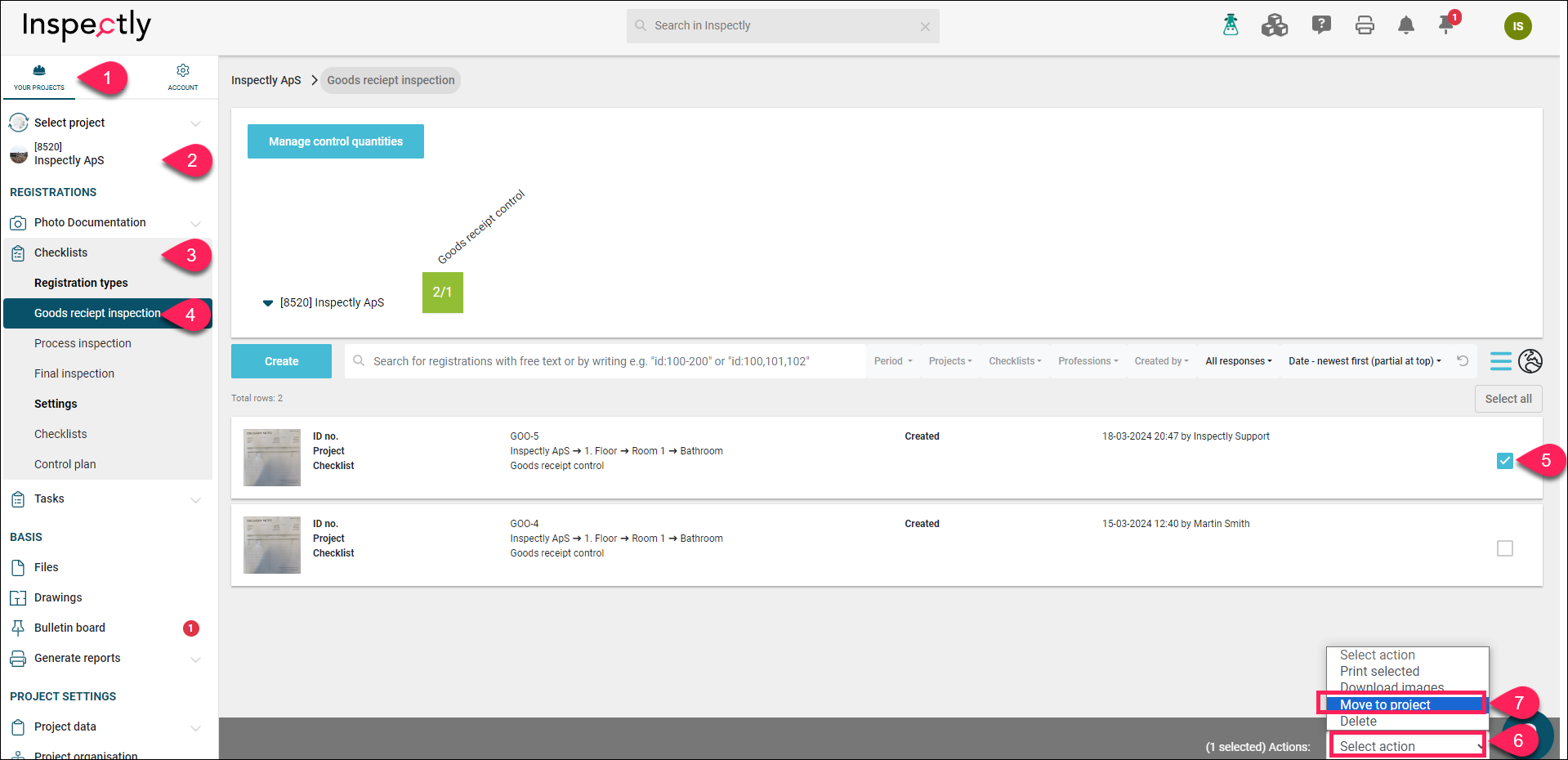Click Inspectly ApS breadcrumb link
Screen dimensions: 1568x760
click(x=266, y=80)
